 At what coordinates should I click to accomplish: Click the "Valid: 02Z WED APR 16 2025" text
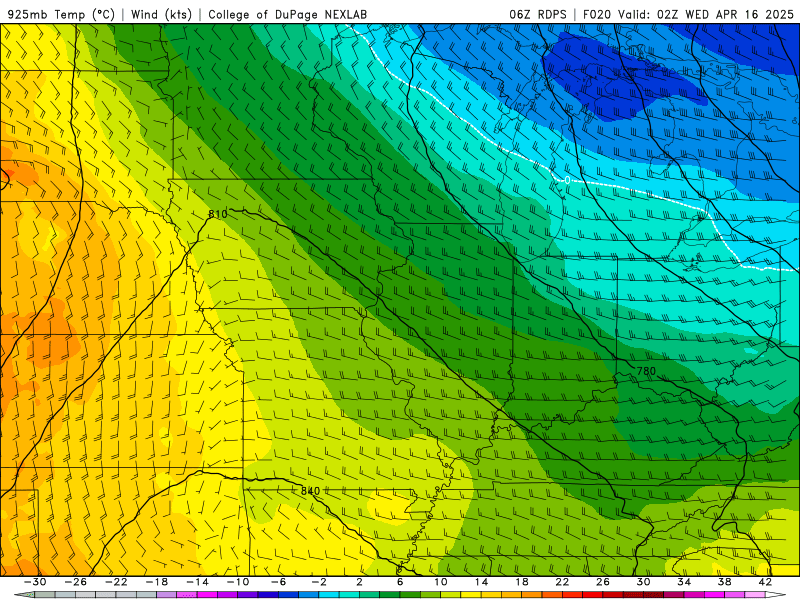click(706, 14)
